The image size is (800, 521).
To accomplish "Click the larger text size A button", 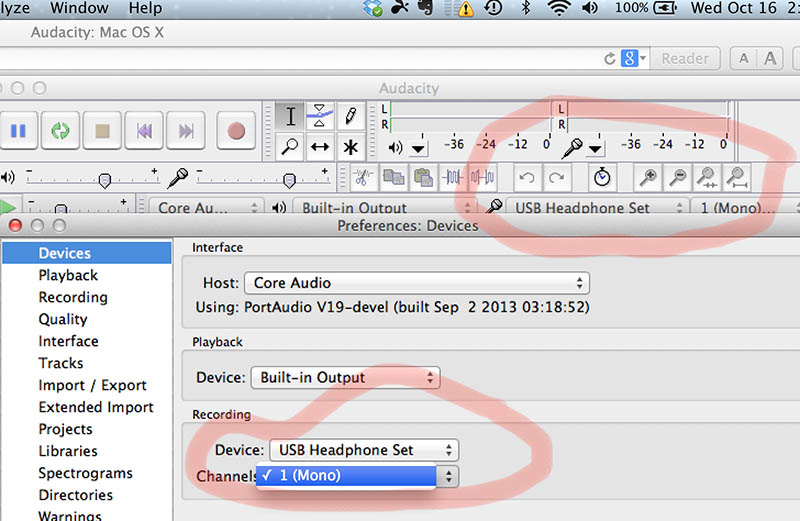I will pyautogui.click(x=770, y=59).
